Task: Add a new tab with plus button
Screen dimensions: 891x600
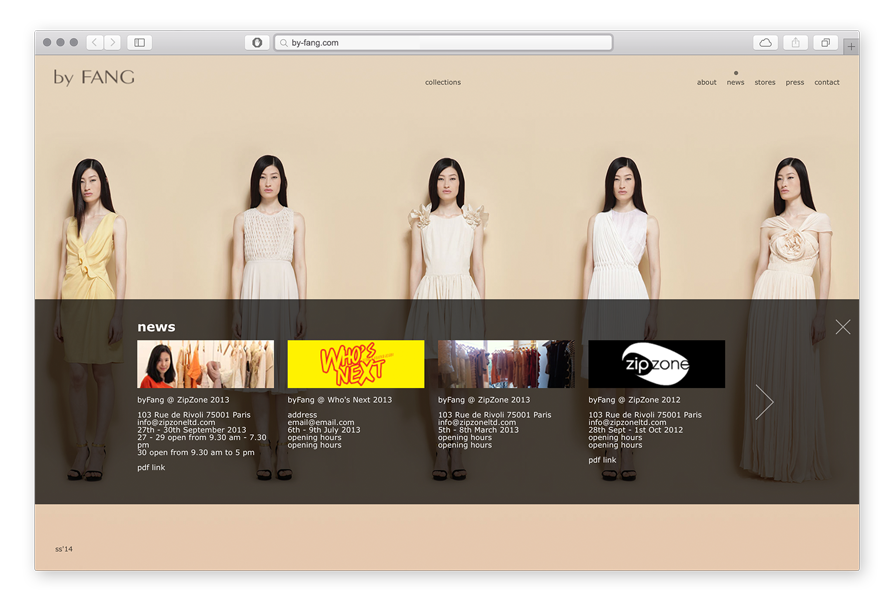Action: [851, 46]
